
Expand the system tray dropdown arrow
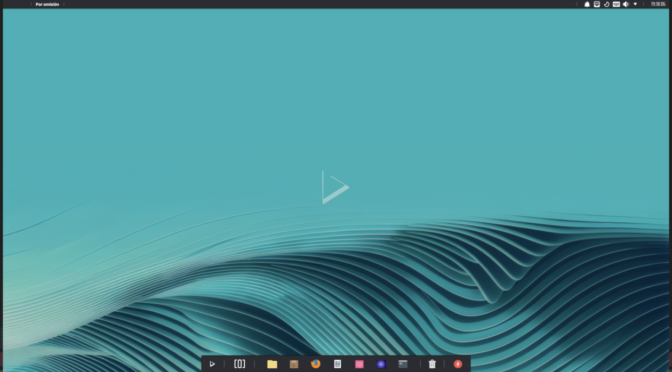(635, 4)
